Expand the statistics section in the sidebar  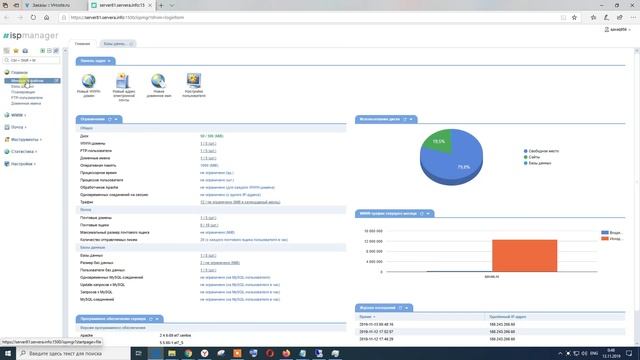click(x=21, y=151)
